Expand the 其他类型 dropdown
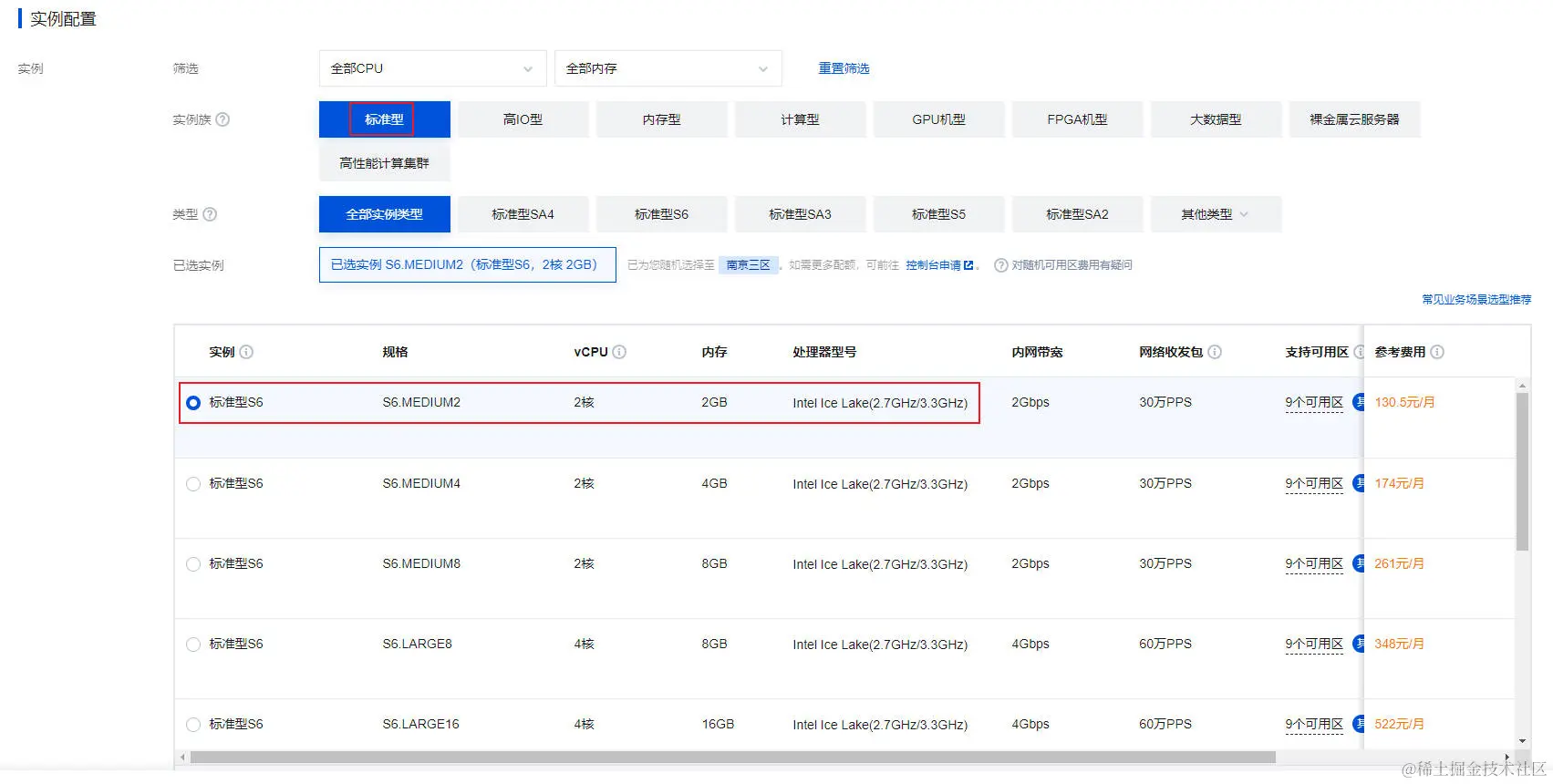1553x784 pixels. 1216,214
